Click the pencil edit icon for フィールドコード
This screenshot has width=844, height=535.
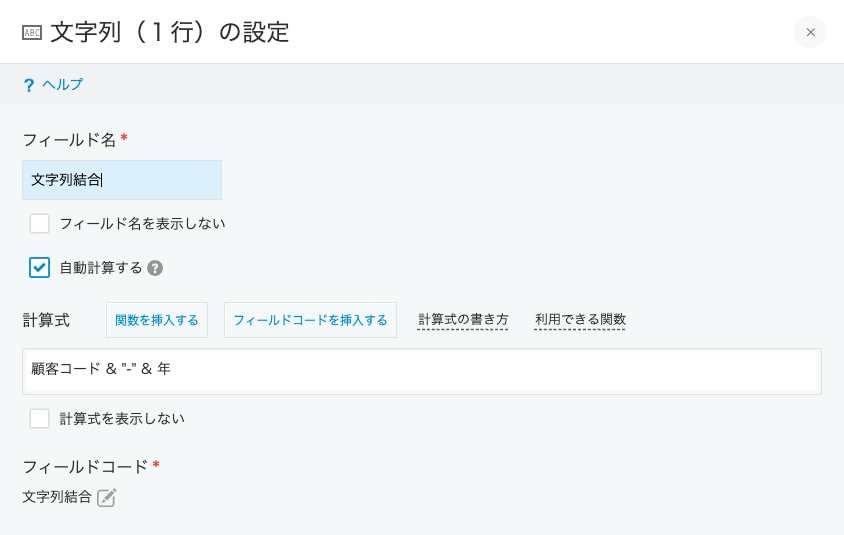point(107,497)
